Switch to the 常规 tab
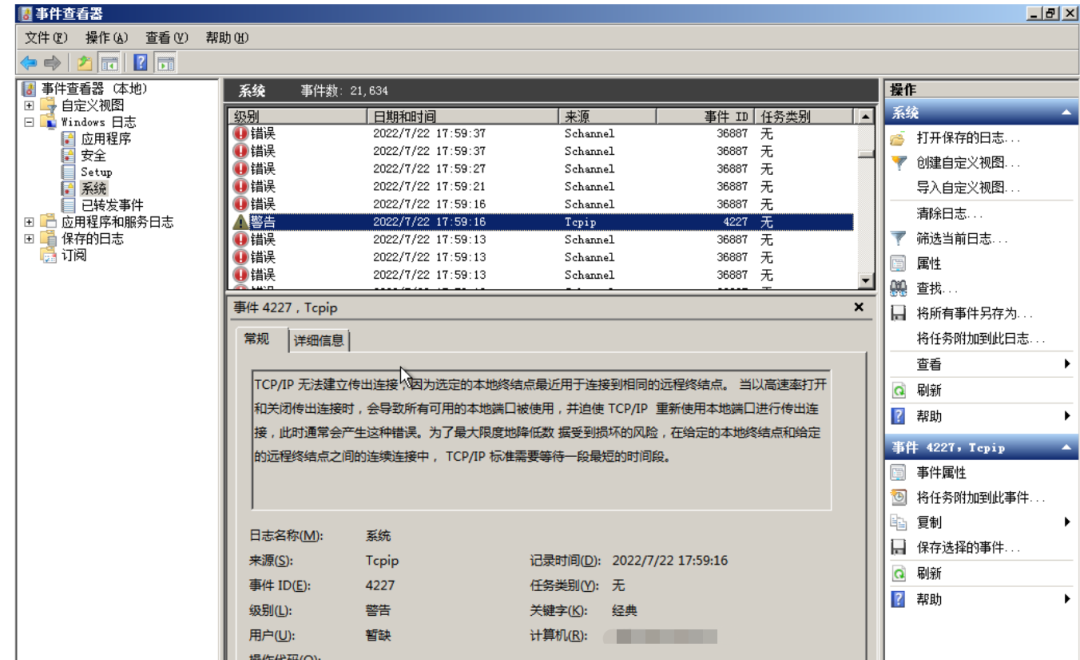Screen dimensions: 1080x660 coord(257,338)
